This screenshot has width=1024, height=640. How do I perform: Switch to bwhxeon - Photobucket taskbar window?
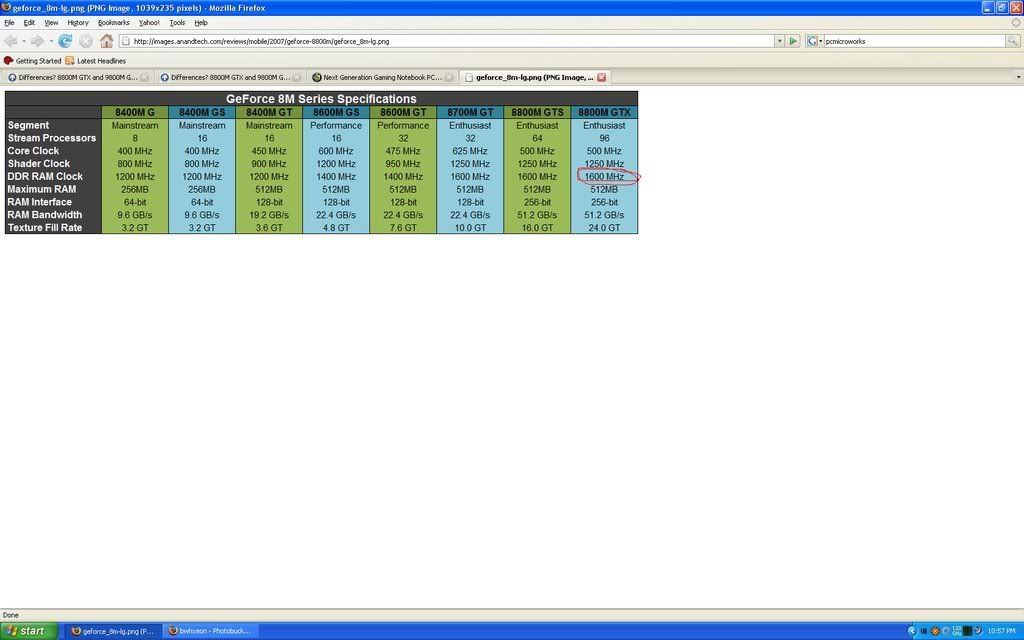point(210,631)
